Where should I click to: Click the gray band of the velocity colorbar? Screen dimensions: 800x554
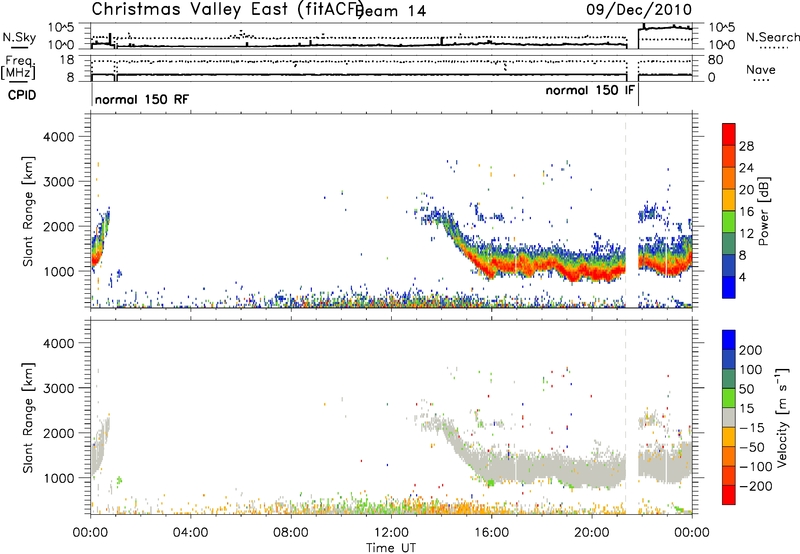(729, 417)
